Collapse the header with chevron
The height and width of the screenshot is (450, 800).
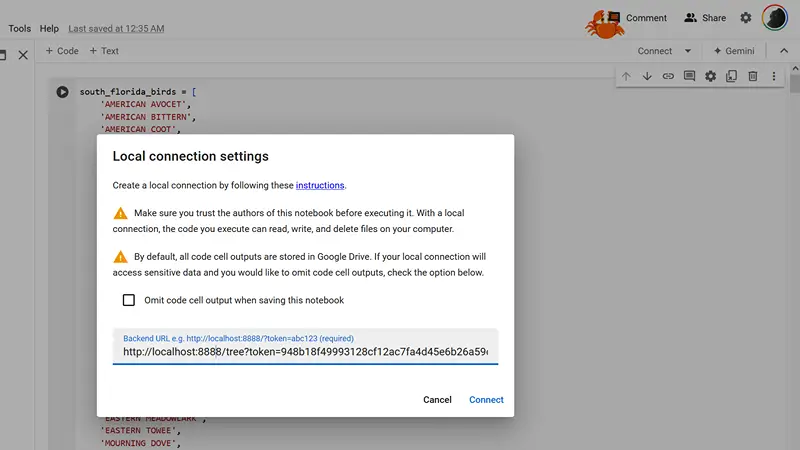click(x=783, y=51)
